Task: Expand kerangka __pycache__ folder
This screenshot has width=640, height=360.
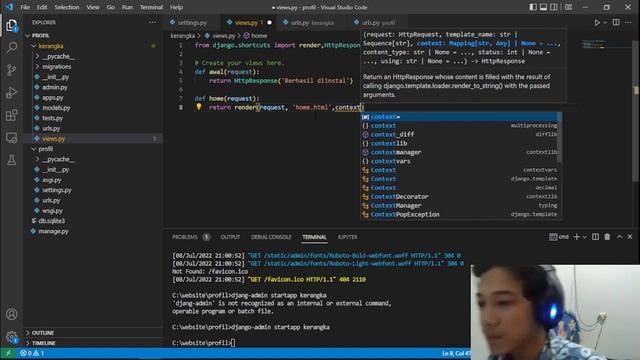Action: pos(94,56)
